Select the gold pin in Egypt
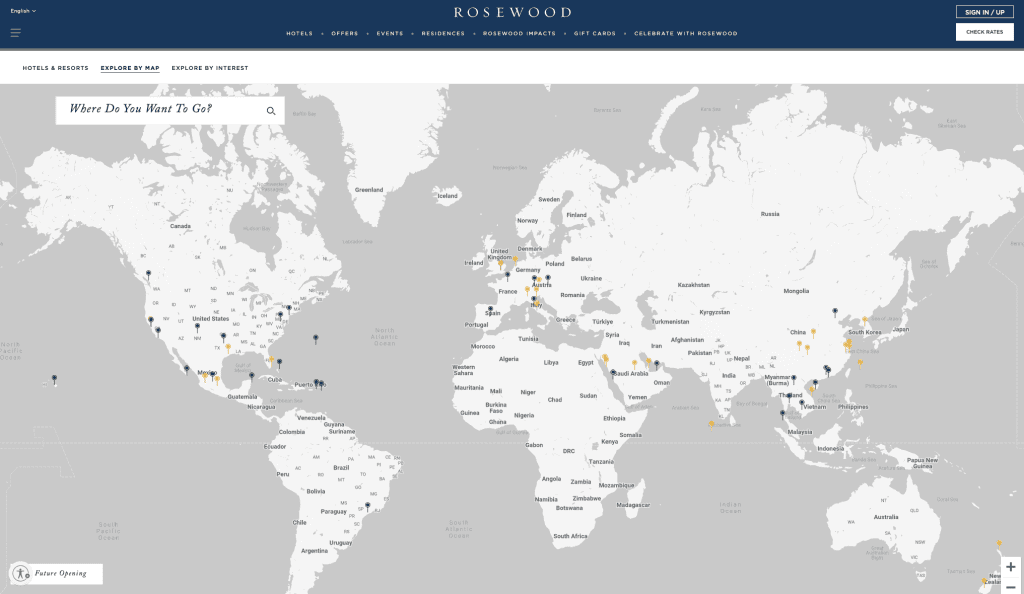 click(x=605, y=359)
